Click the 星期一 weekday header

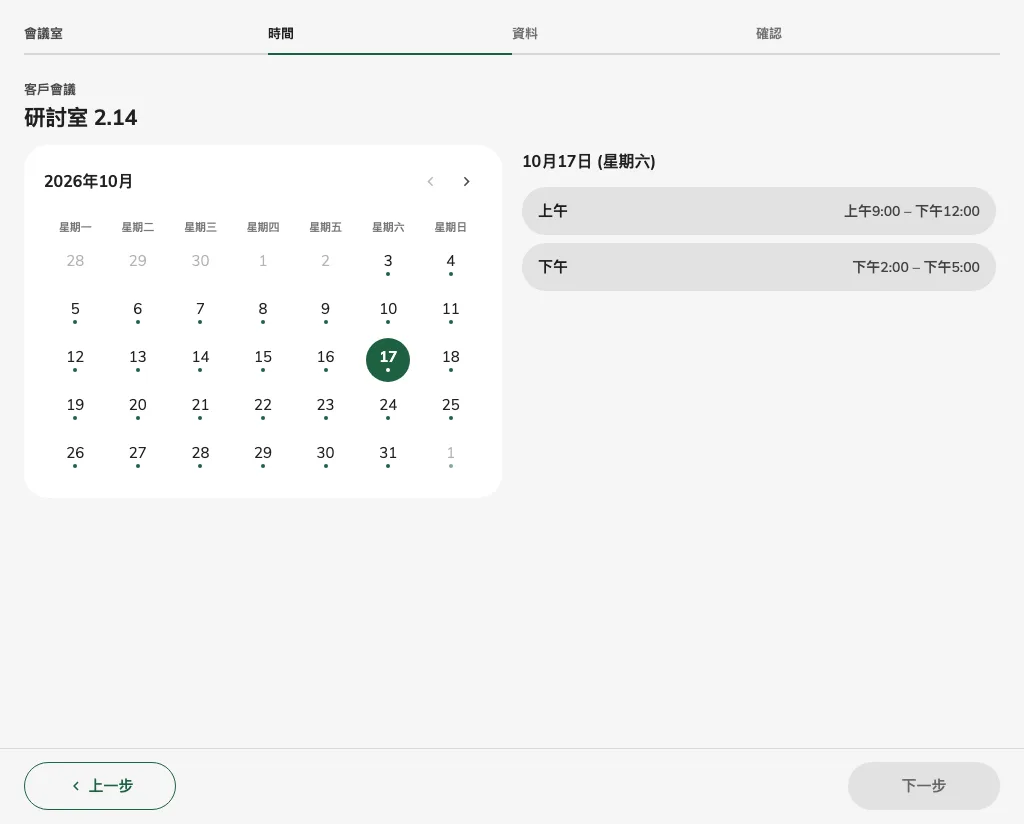click(x=75, y=227)
